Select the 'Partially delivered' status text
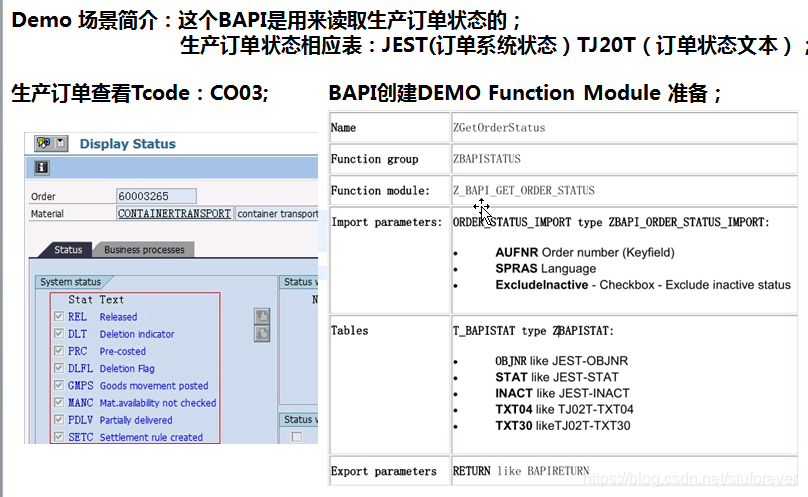This screenshot has width=808, height=497. [136, 420]
